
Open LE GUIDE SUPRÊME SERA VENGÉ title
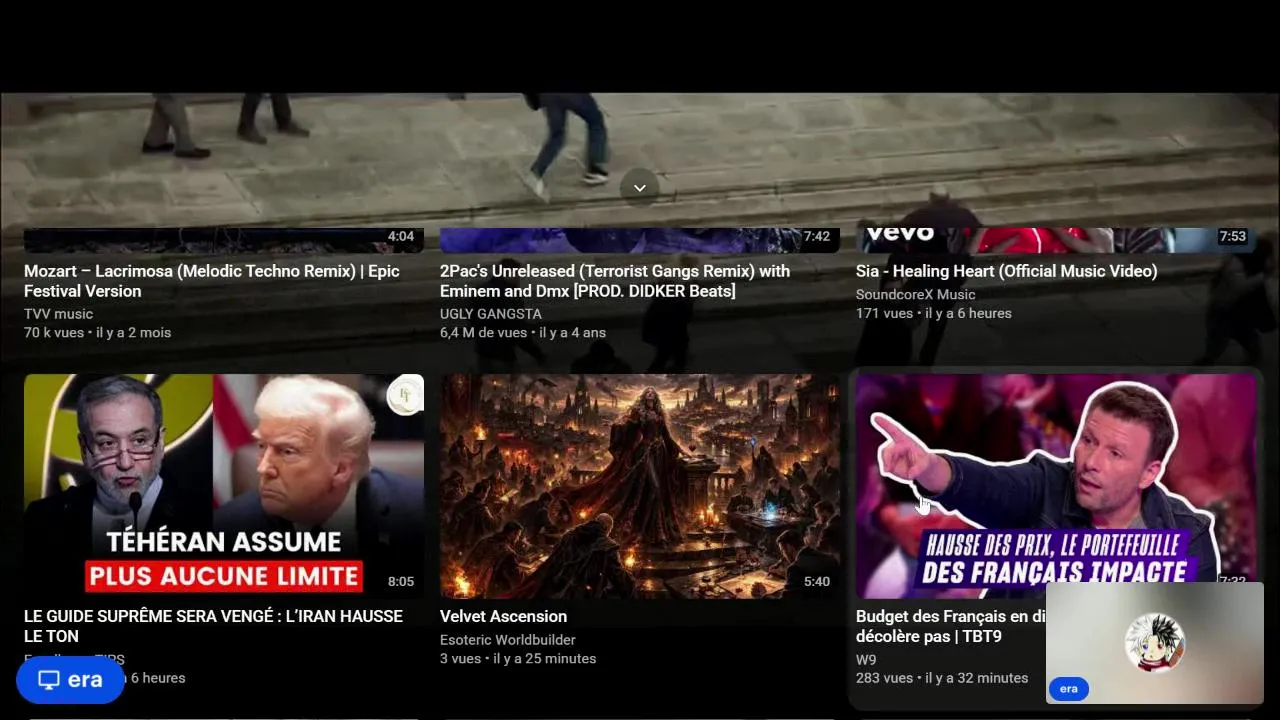213,626
